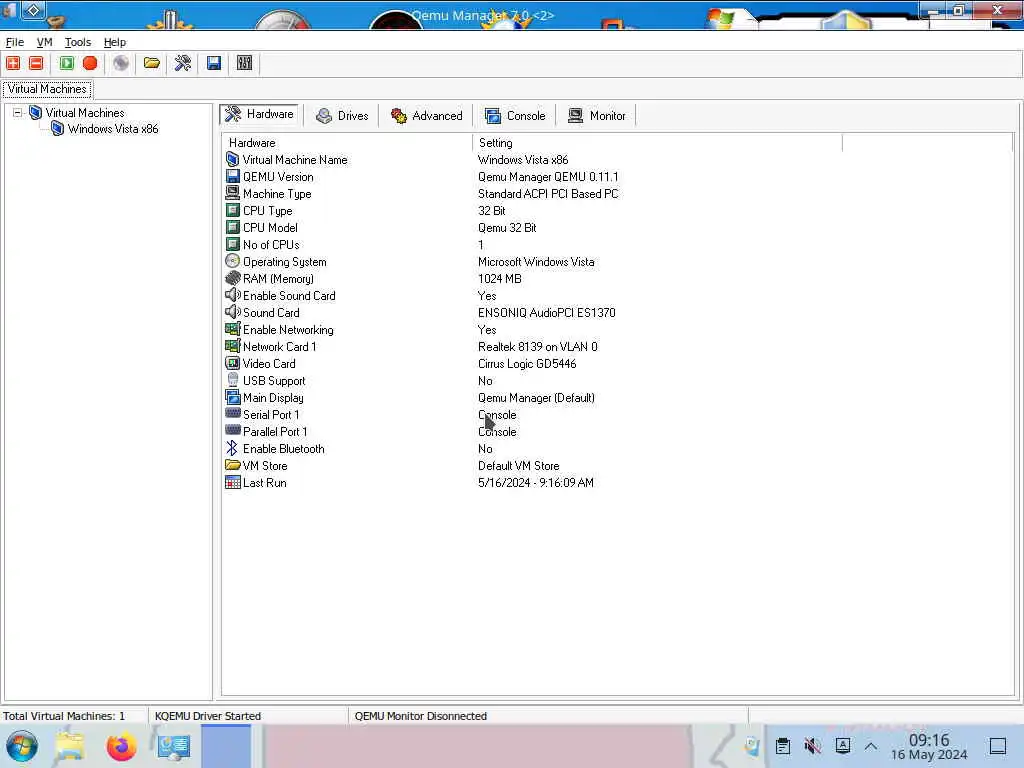Click the CPU Model chip icon
1024x768 pixels.
pyautogui.click(x=232, y=227)
